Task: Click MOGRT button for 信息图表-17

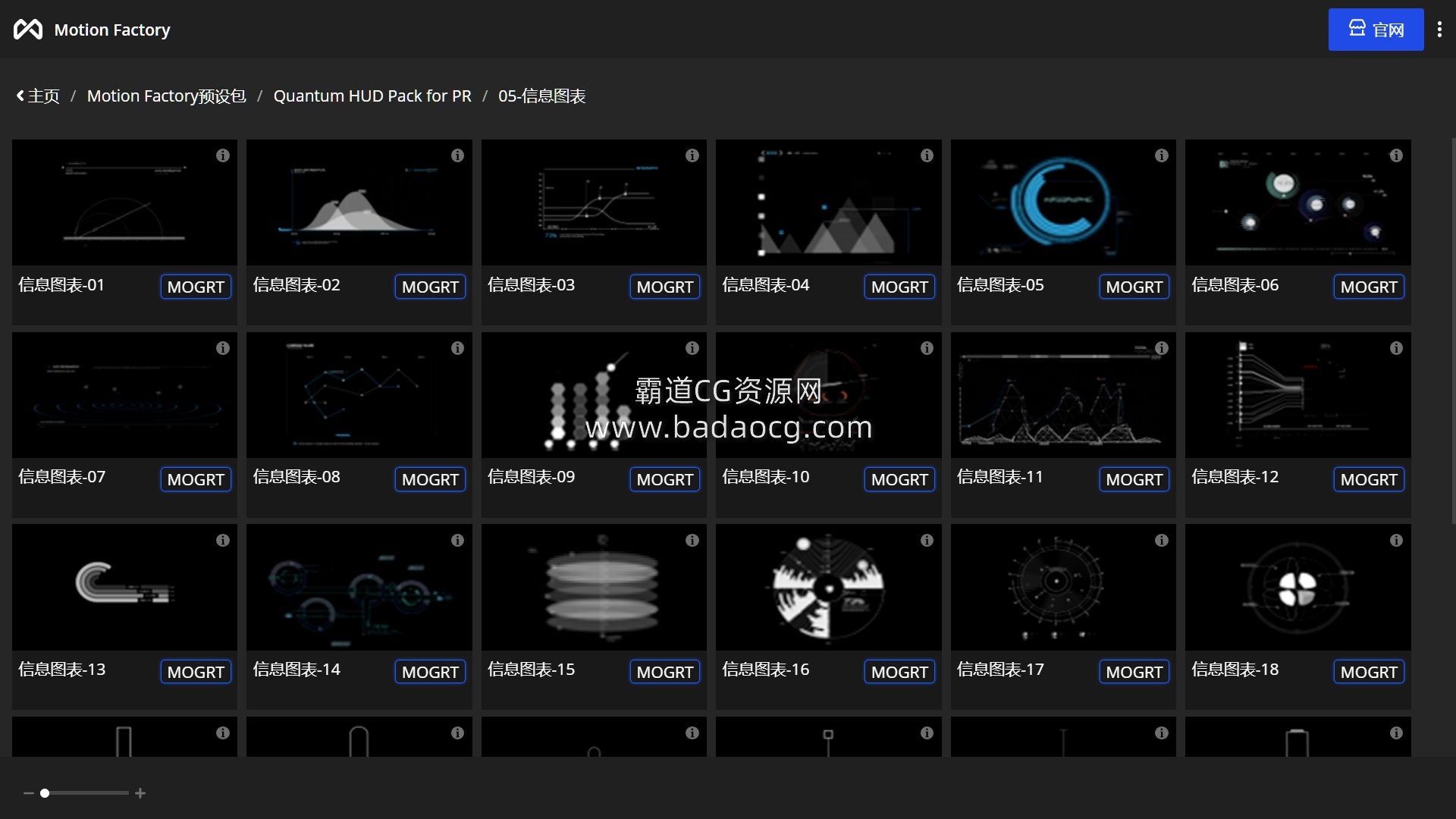Action: pyautogui.click(x=1134, y=672)
